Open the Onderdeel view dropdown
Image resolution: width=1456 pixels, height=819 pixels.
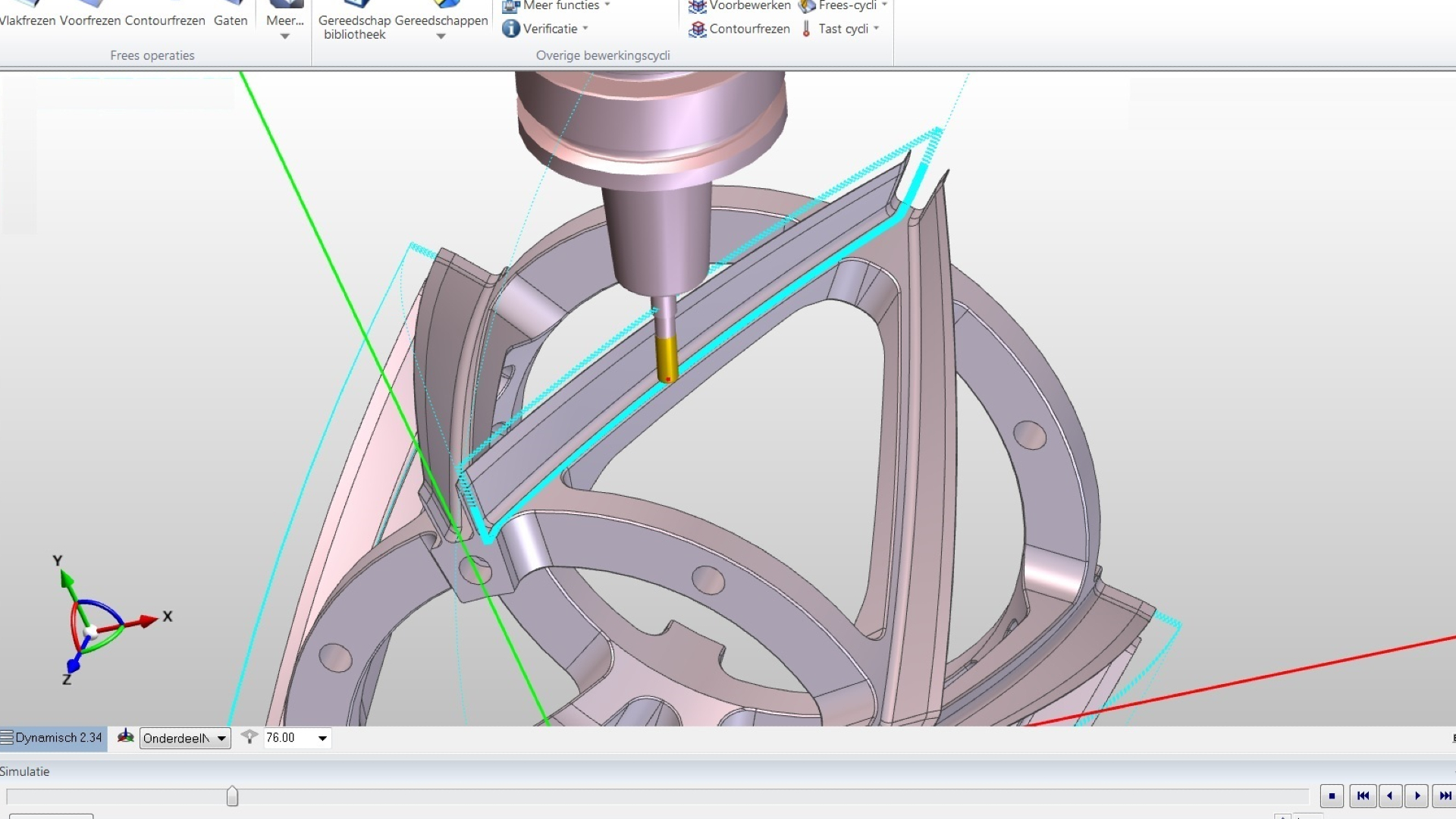click(221, 737)
